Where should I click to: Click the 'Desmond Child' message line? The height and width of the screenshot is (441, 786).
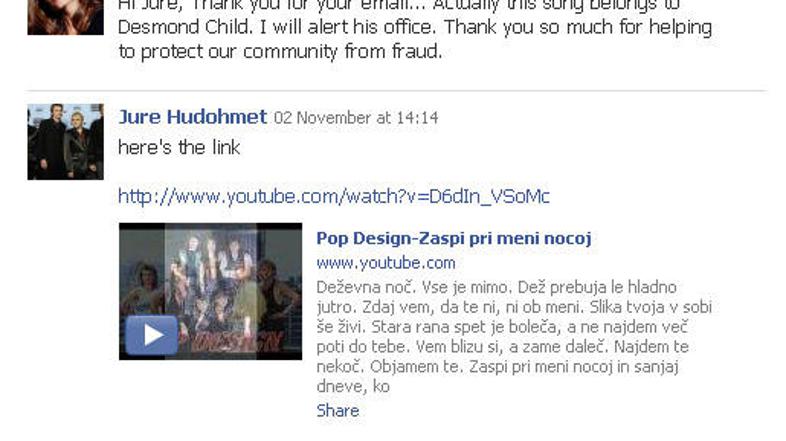tap(415, 27)
